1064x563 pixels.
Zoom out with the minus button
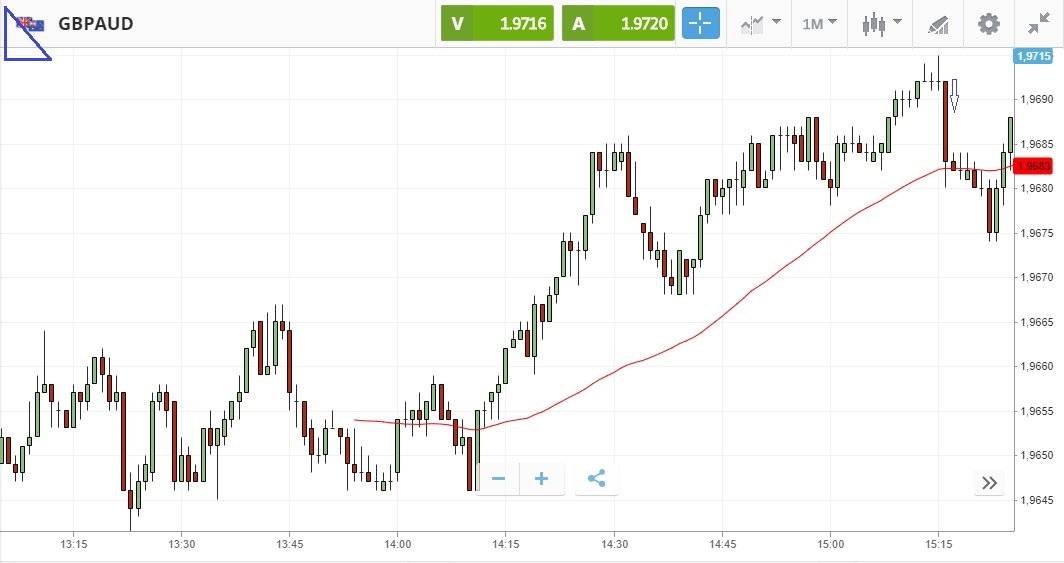tap(498, 479)
